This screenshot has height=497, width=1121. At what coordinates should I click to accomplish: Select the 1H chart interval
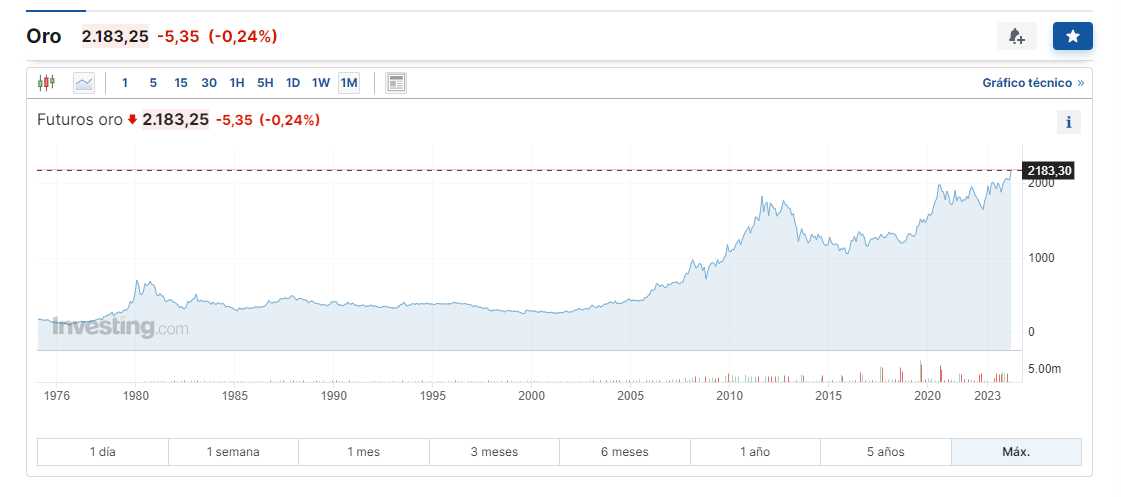coord(237,83)
